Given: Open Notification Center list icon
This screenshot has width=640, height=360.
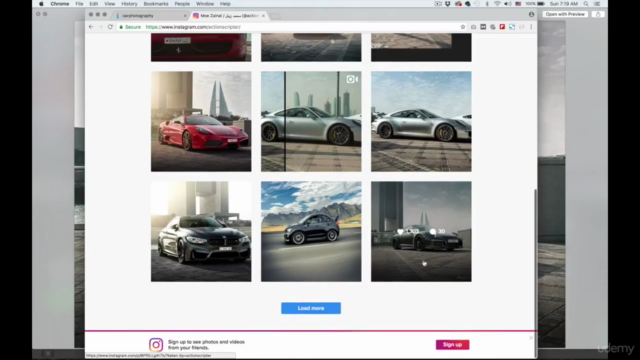Looking at the screenshot, I should pyautogui.click(x=597, y=4).
